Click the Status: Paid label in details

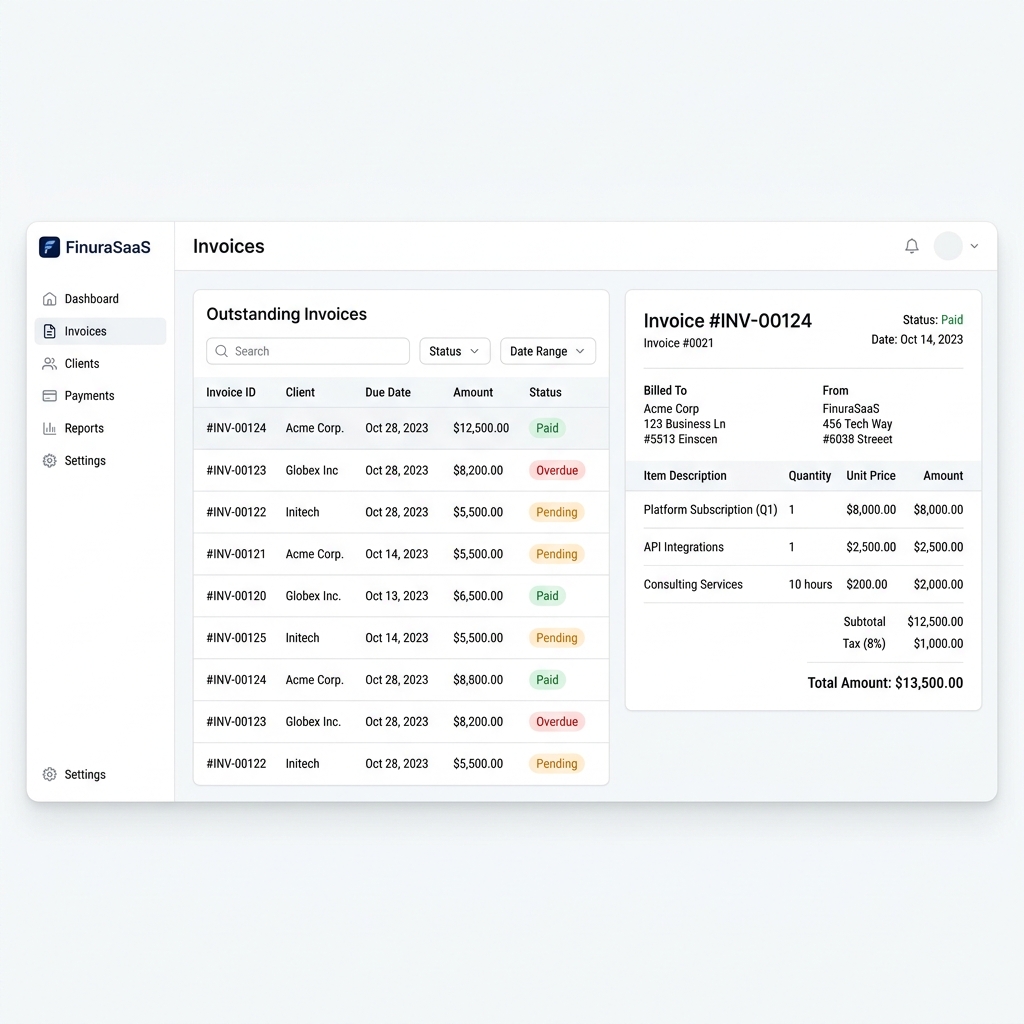933,320
